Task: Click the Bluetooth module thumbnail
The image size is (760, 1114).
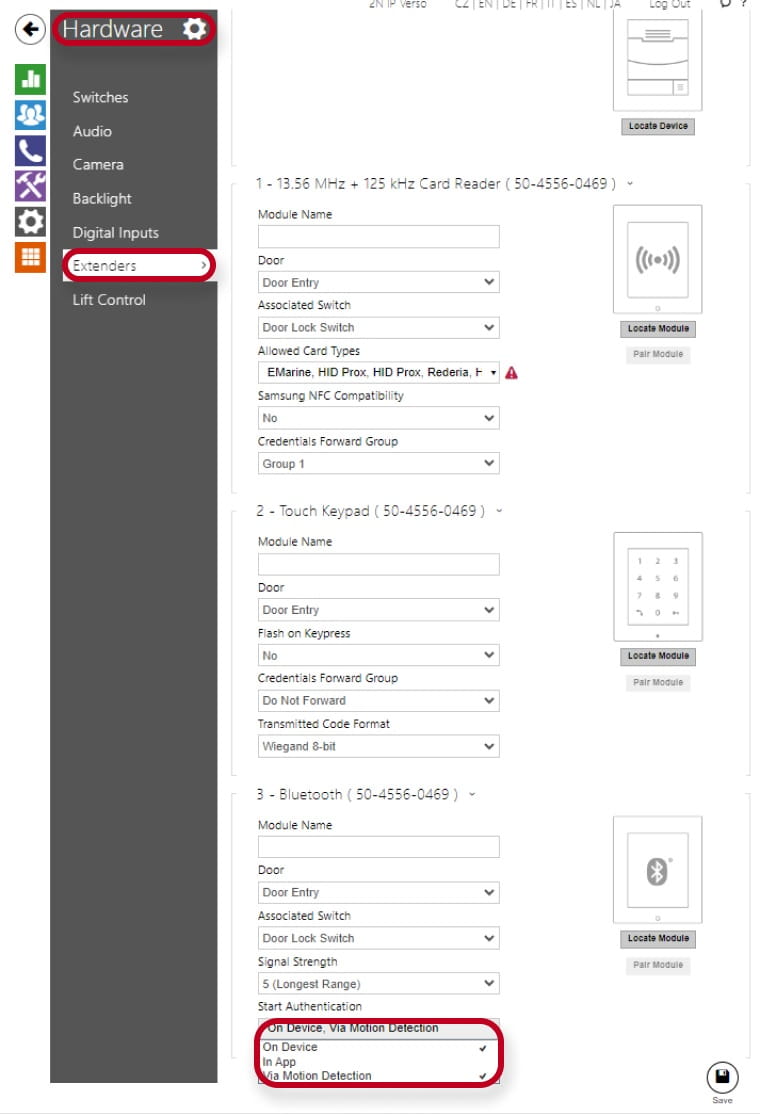Action: tap(658, 870)
